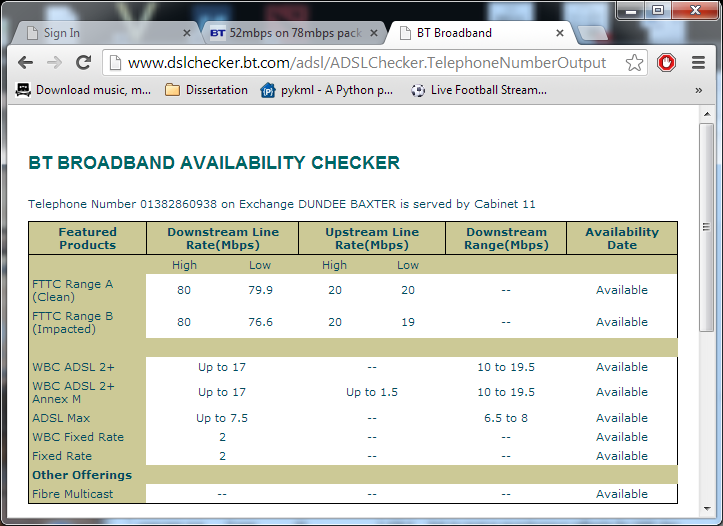
Task: Open the pykml Python bookmark
Action: (327, 90)
